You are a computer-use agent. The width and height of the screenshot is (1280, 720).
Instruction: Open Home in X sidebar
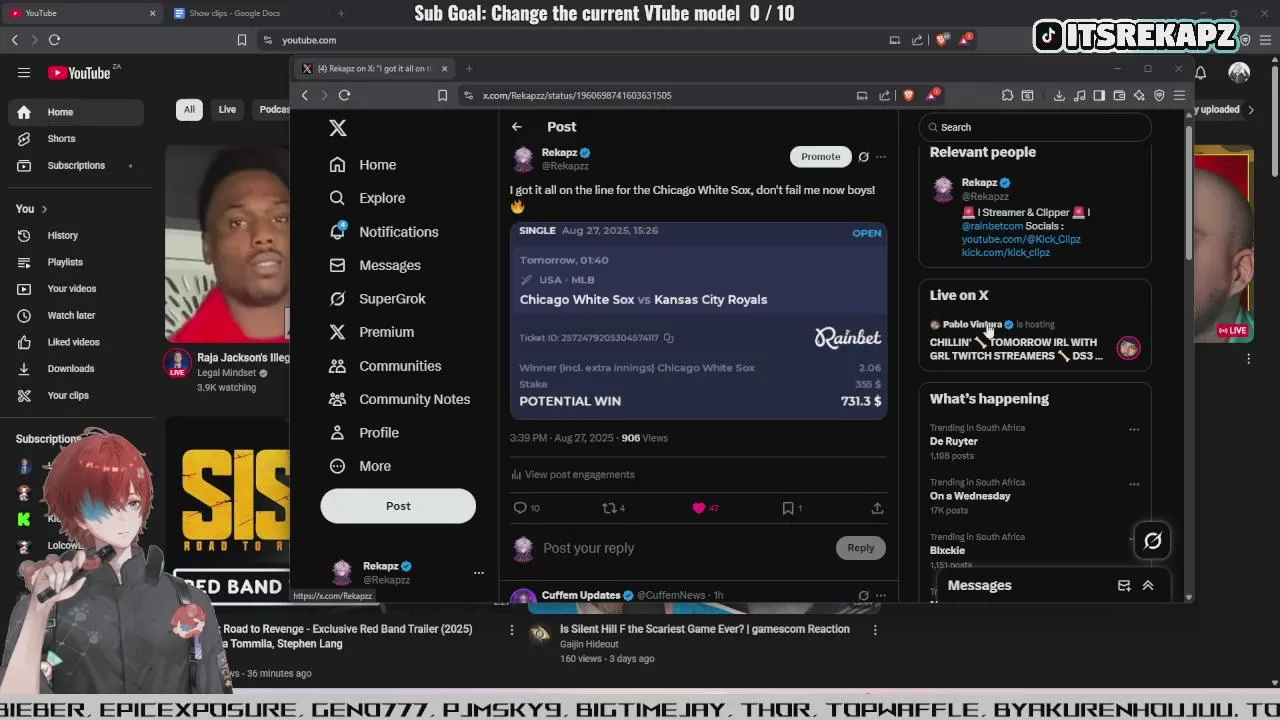(363, 165)
